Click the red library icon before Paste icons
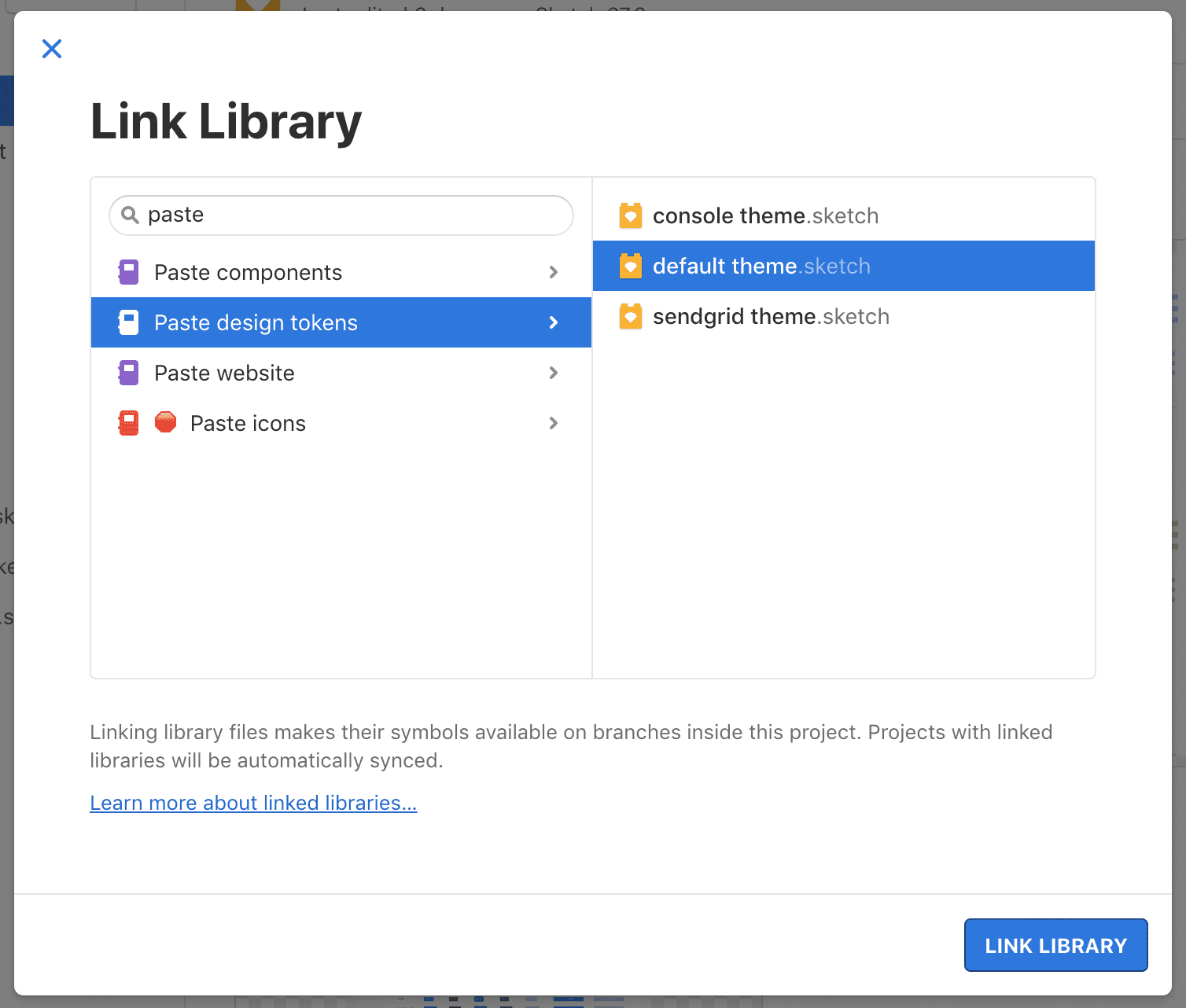The width and height of the screenshot is (1186, 1008). (127, 423)
